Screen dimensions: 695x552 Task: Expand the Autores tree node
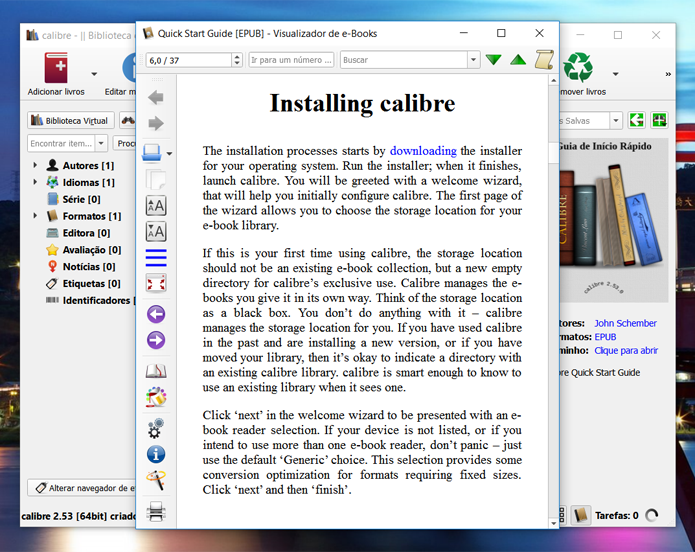[x=35, y=165]
